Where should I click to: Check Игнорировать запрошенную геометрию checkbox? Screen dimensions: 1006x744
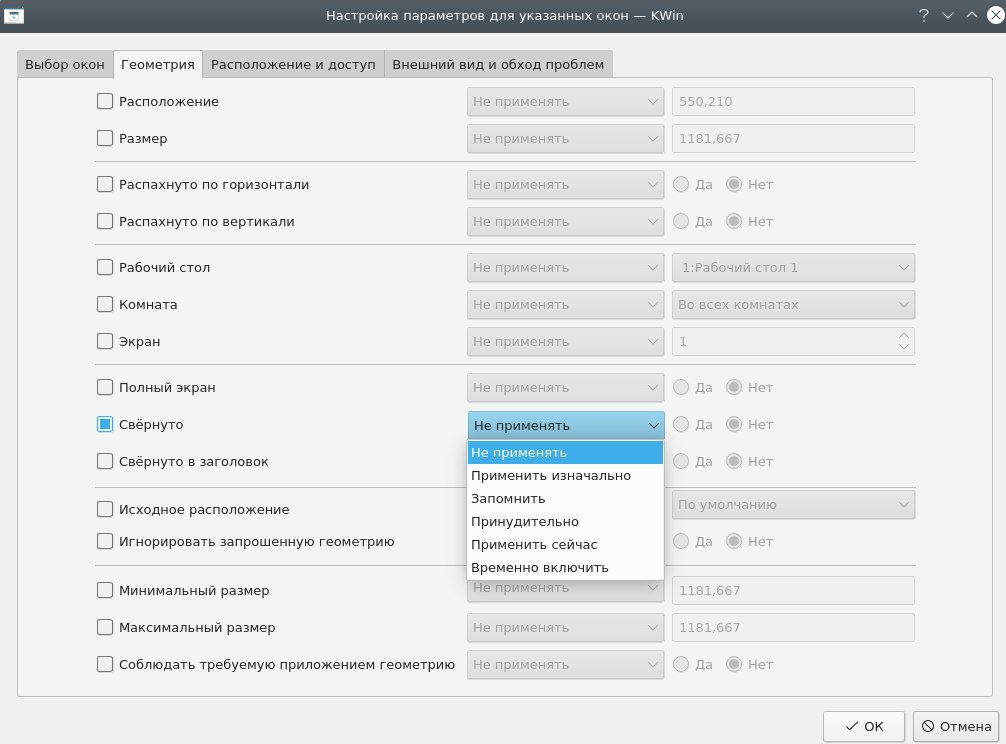(x=105, y=541)
